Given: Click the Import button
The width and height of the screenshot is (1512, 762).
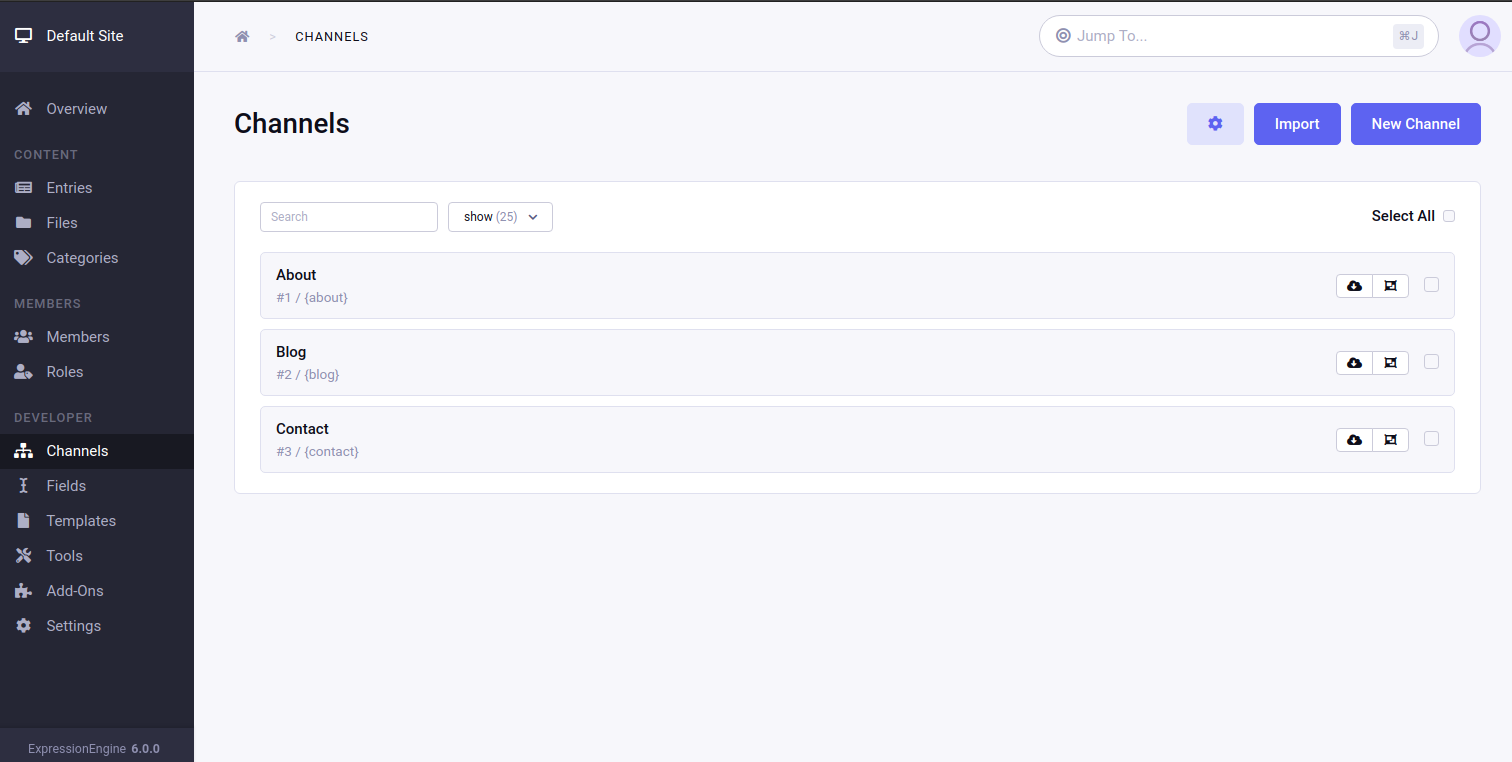Looking at the screenshot, I should (1297, 123).
